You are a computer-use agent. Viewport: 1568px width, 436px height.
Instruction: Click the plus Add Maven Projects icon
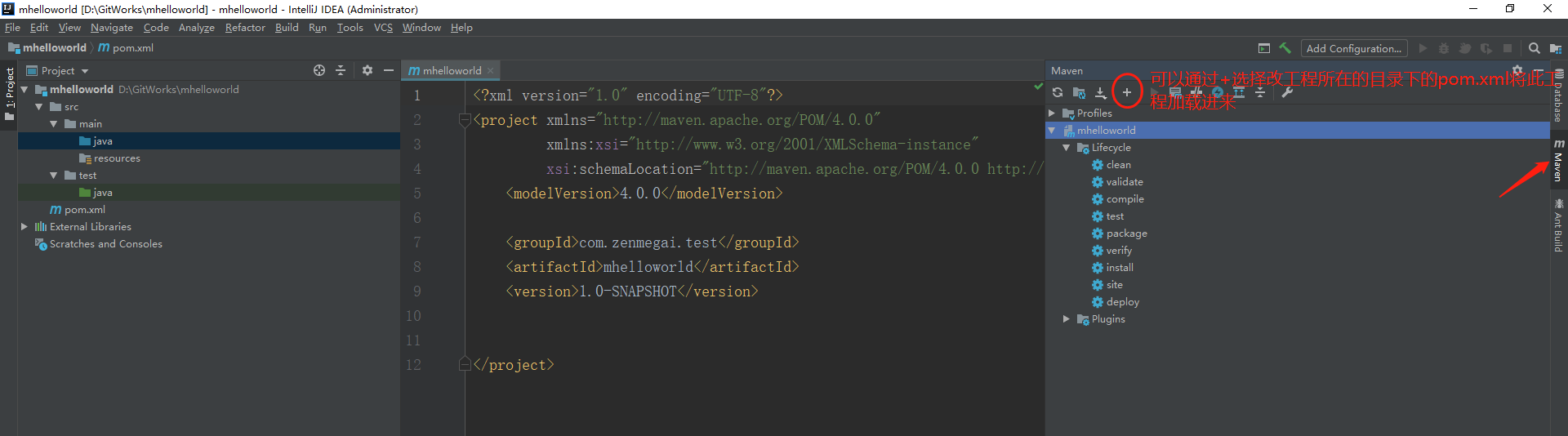pyautogui.click(x=1127, y=92)
